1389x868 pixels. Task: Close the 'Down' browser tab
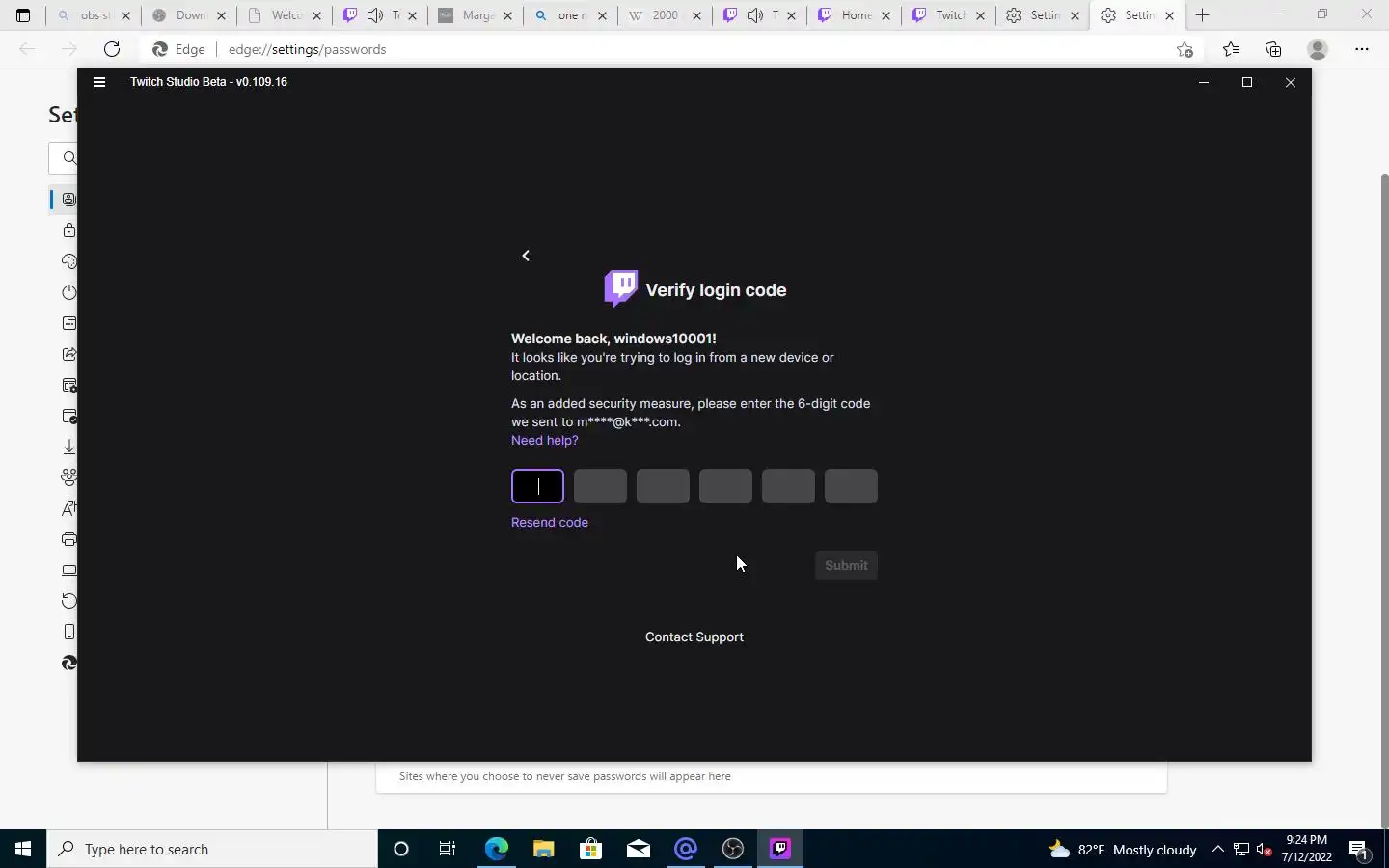[x=221, y=15]
